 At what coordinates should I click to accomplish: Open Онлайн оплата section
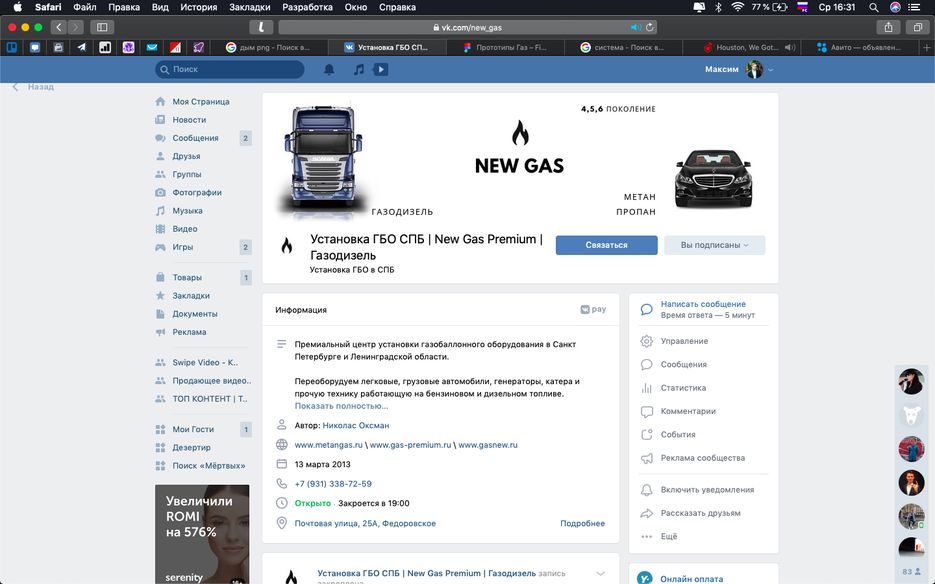[691, 579]
